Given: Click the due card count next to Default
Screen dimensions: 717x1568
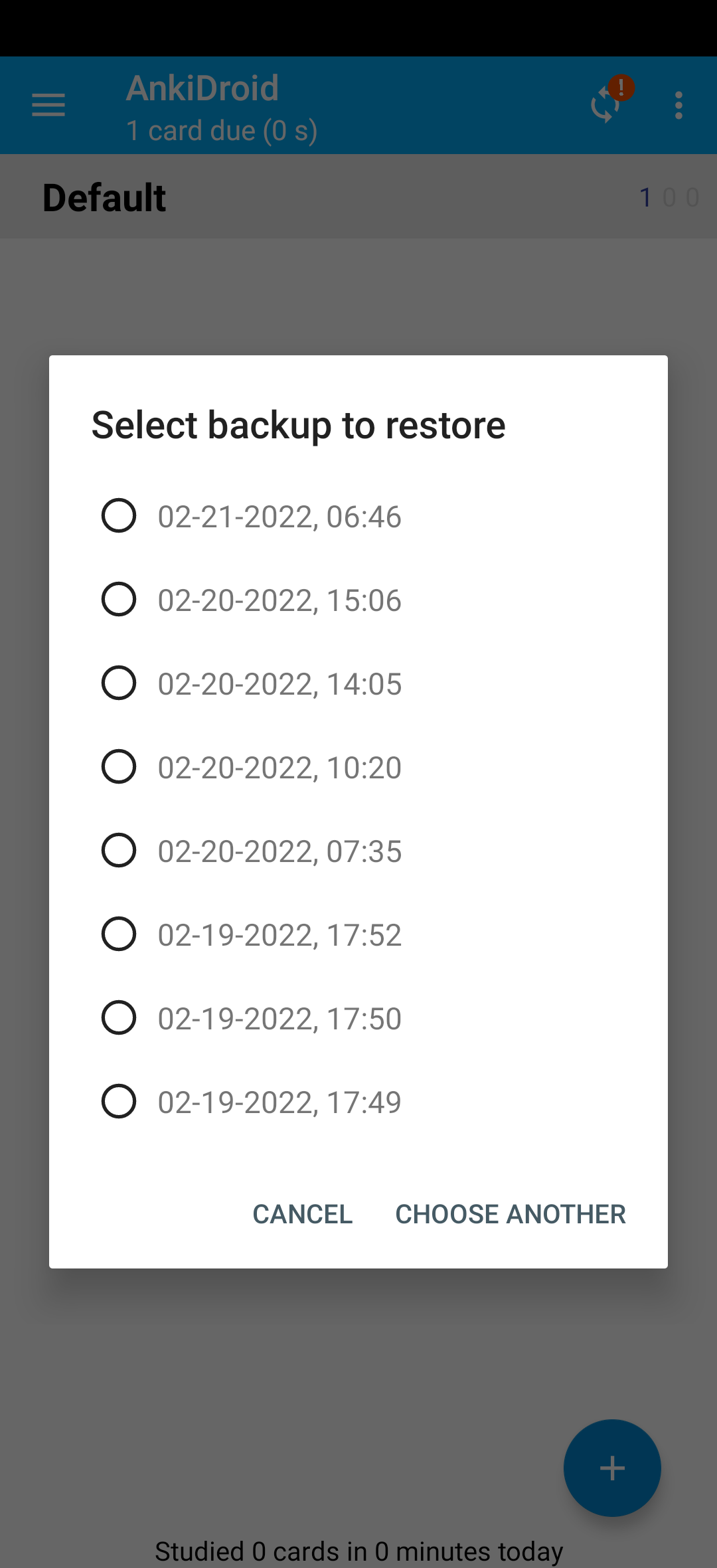Looking at the screenshot, I should [x=645, y=197].
